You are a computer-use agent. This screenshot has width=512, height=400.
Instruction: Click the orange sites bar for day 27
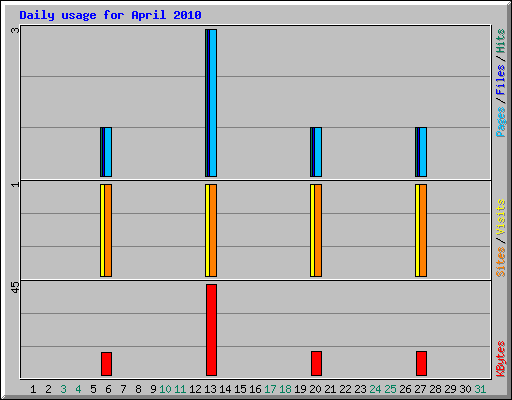pos(423,230)
